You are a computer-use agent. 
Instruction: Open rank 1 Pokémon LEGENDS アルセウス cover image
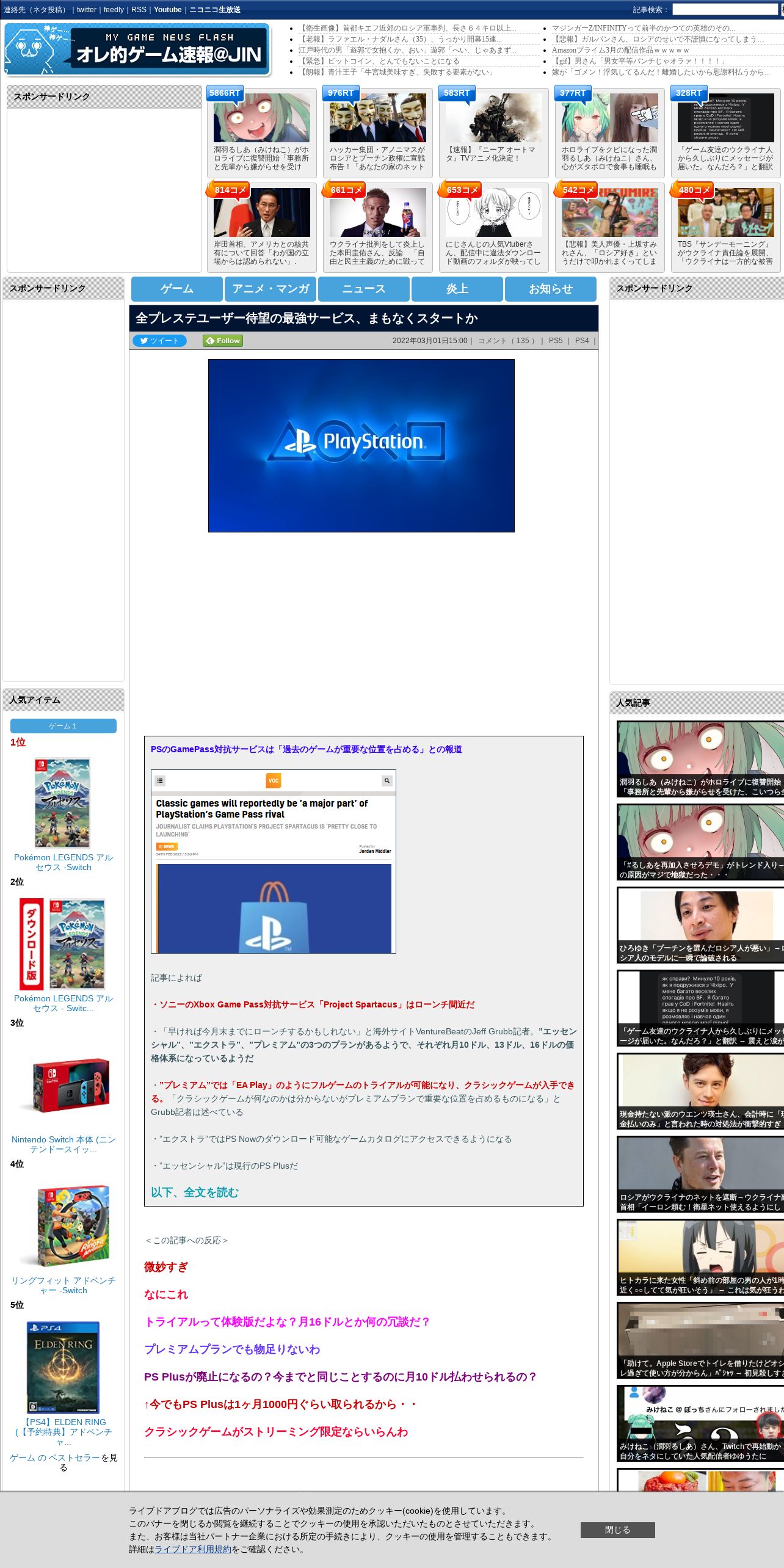click(x=62, y=803)
